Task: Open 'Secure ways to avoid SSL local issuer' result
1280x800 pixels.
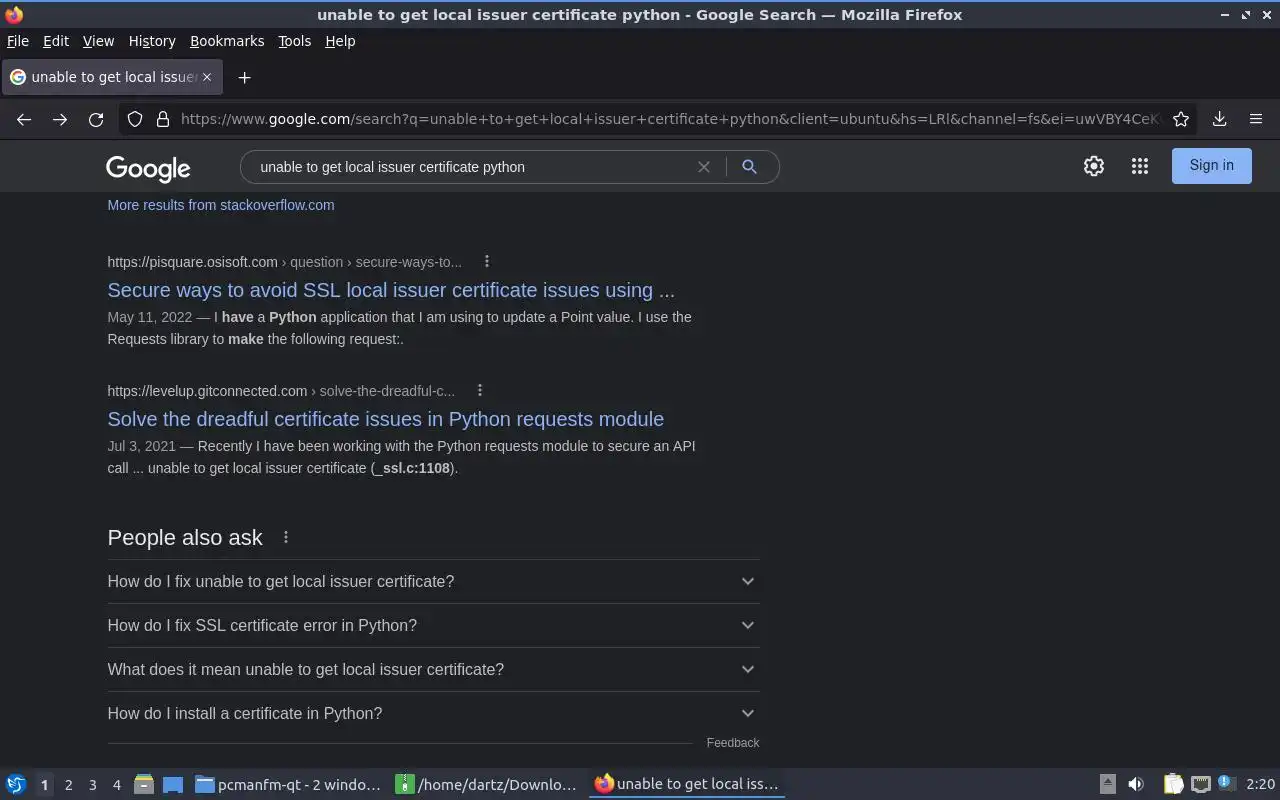Action: coord(391,290)
